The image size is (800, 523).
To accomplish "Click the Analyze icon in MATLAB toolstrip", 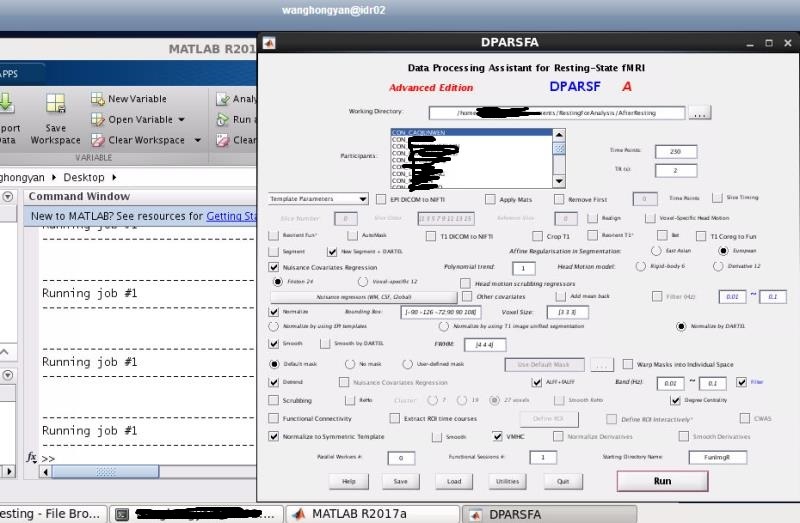I will click(222, 99).
